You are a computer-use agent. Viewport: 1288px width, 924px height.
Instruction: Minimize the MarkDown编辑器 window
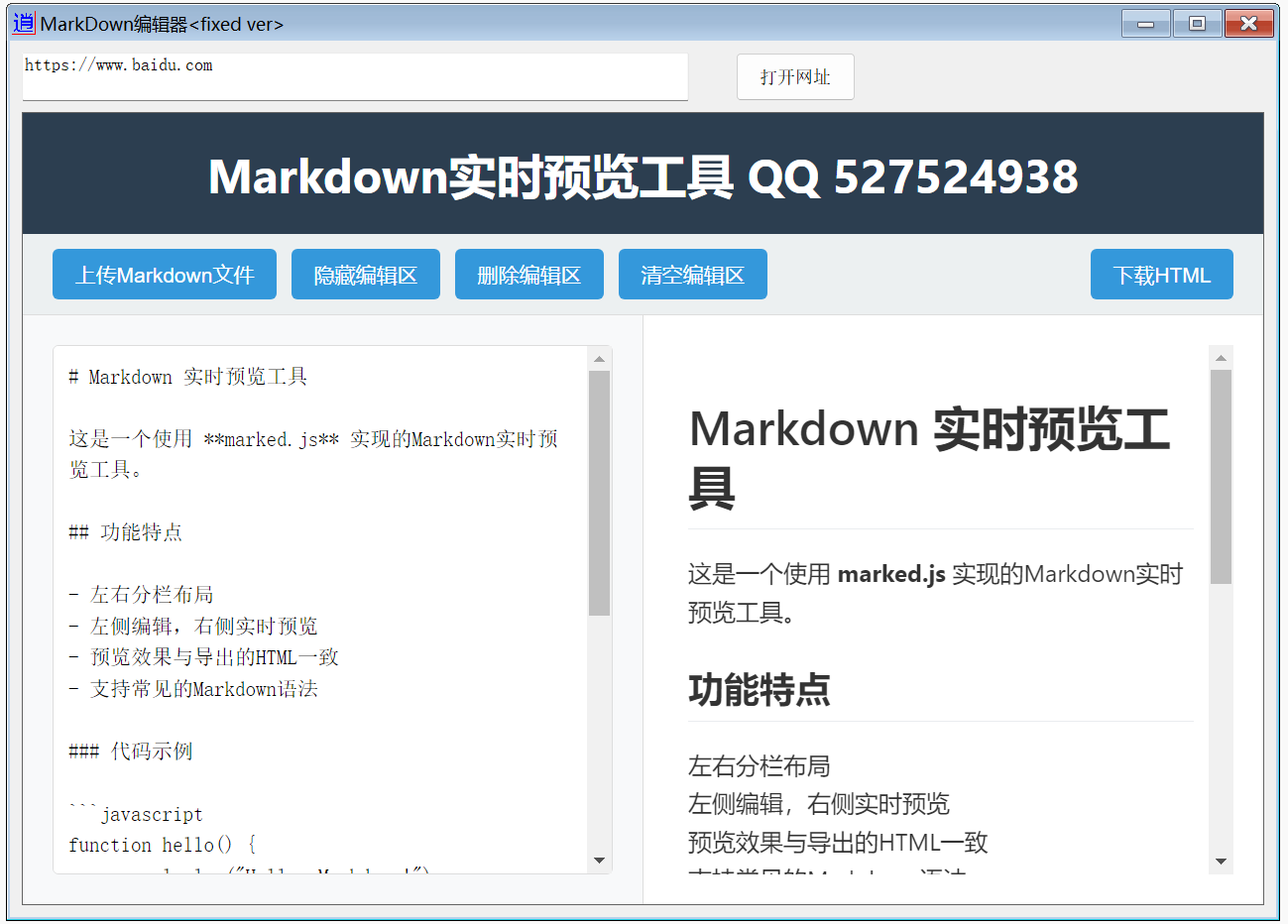(1145, 23)
